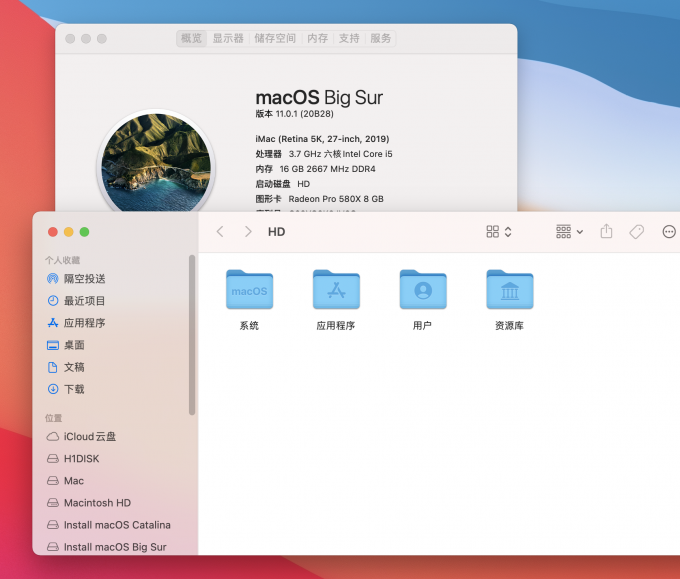Image resolution: width=680 pixels, height=579 pixels.
Task: Open the 资源库 folder
Action: click(x=510, y=299)
